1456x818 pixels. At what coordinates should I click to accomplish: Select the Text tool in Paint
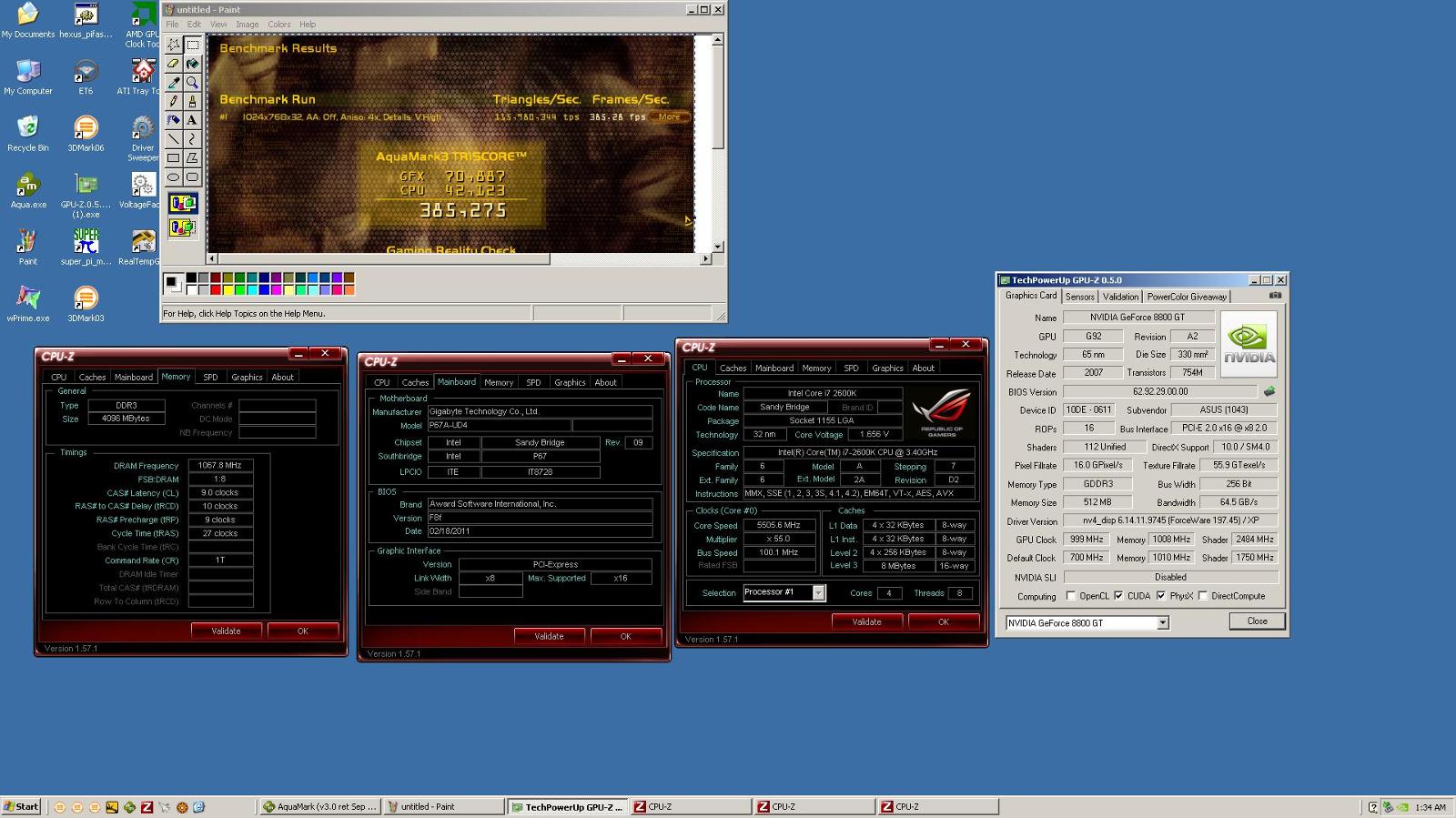[x=192, y=120]
